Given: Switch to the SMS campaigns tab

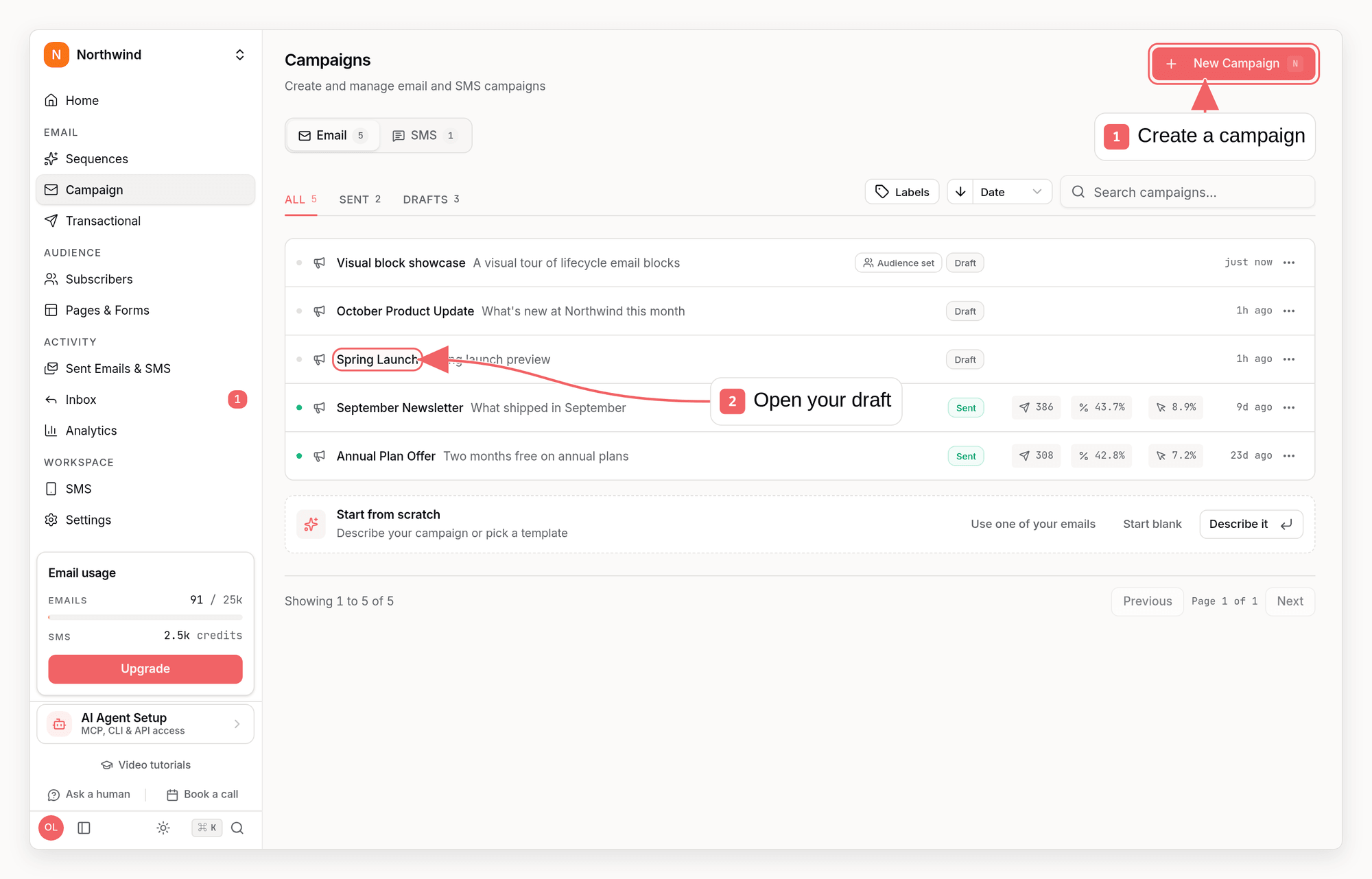Looking at the screenshot, I should (424, 136).
